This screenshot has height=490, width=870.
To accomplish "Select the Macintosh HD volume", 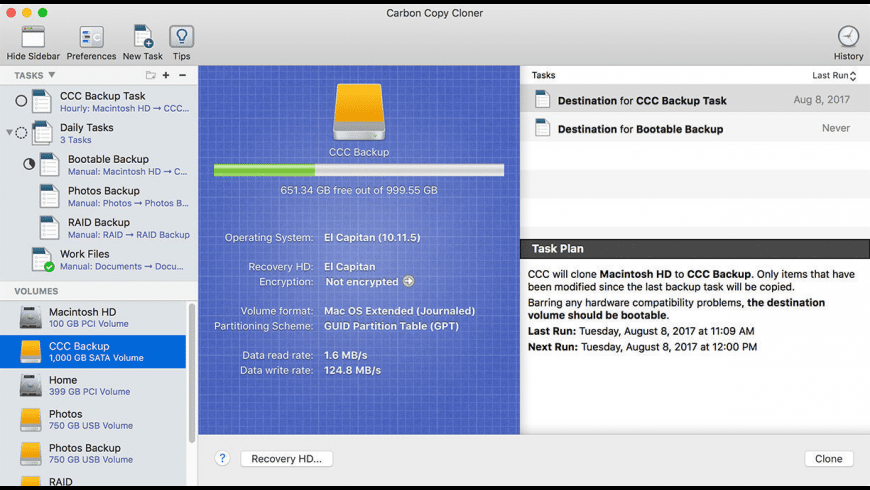I will 93,317.
